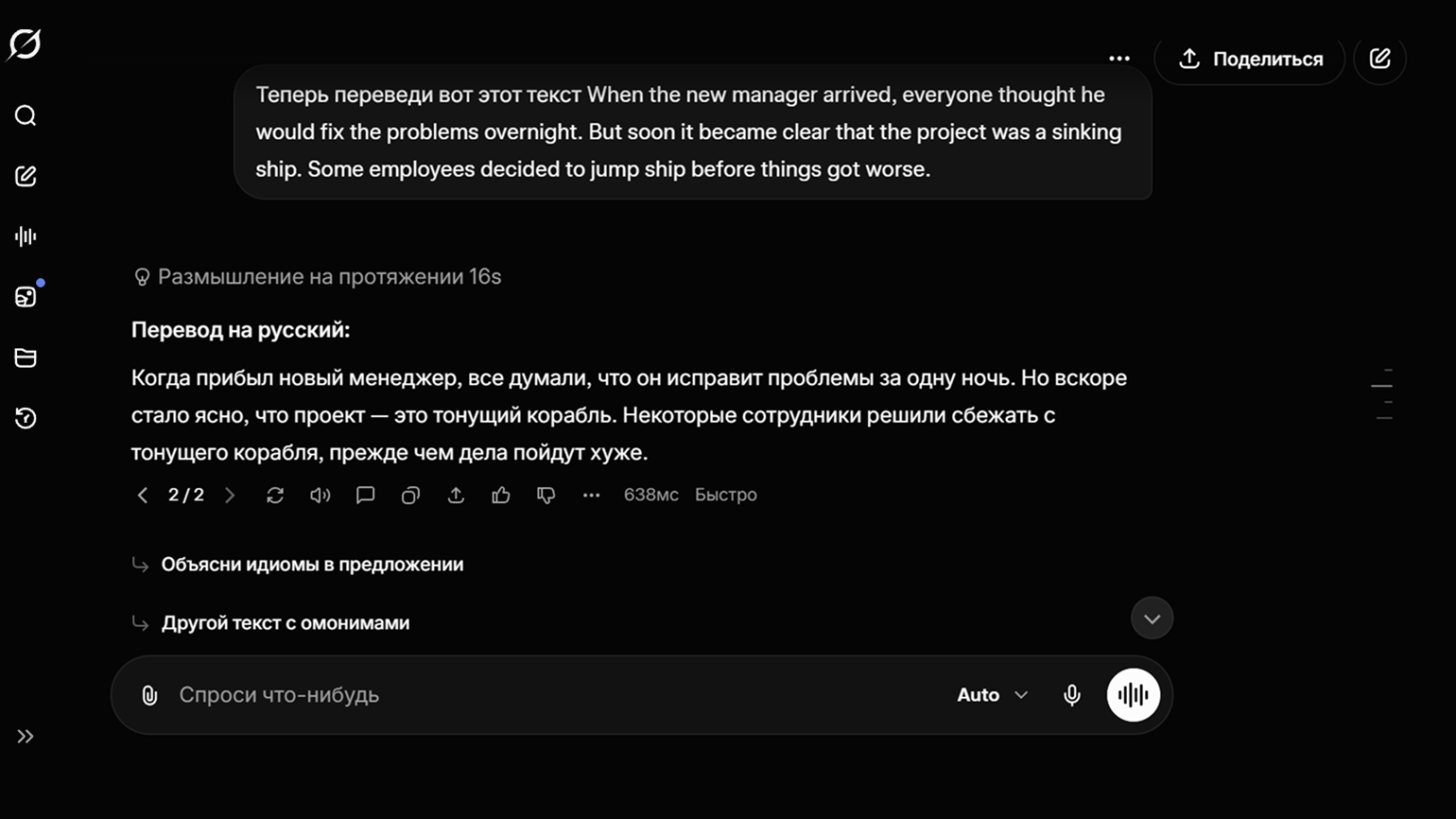This screenshot has height=819, width=1456.
Task: Open voice mode from the sidebar waveform icon
Action: [x=26, y=236]
